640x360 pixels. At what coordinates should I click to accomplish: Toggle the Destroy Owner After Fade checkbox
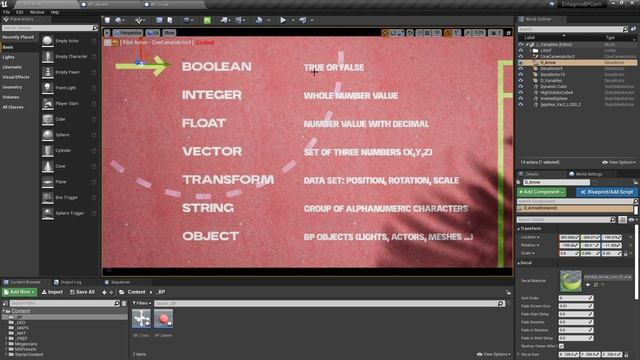(x=562, y=346)
